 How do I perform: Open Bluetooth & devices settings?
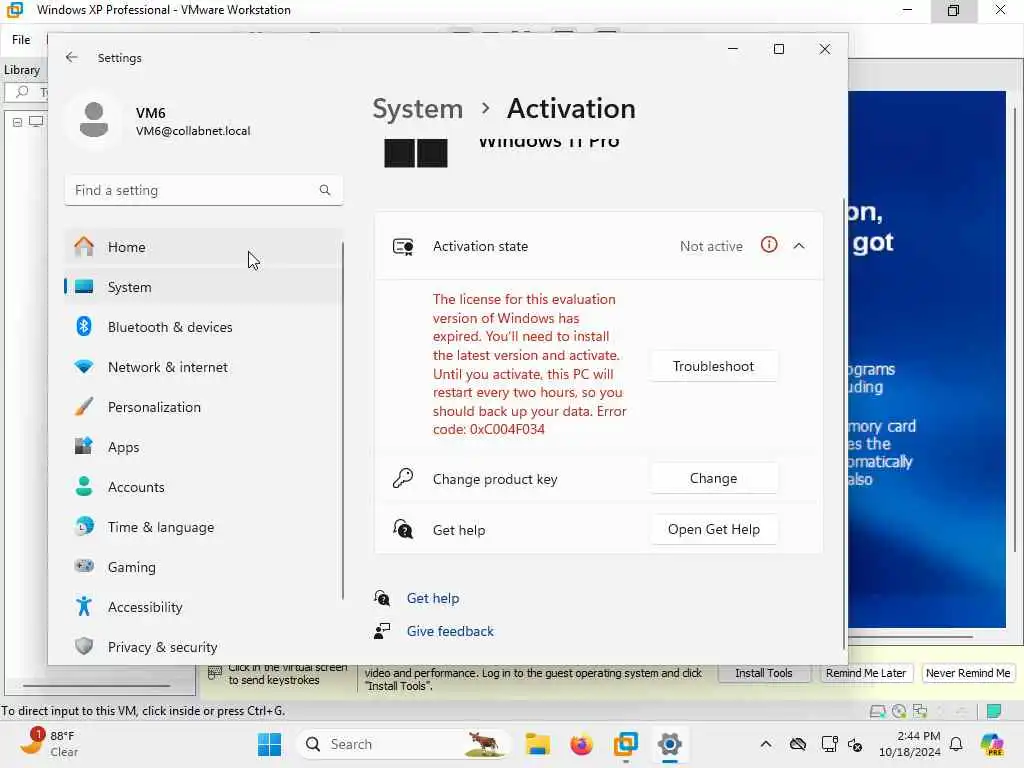(x=203, y=327)
